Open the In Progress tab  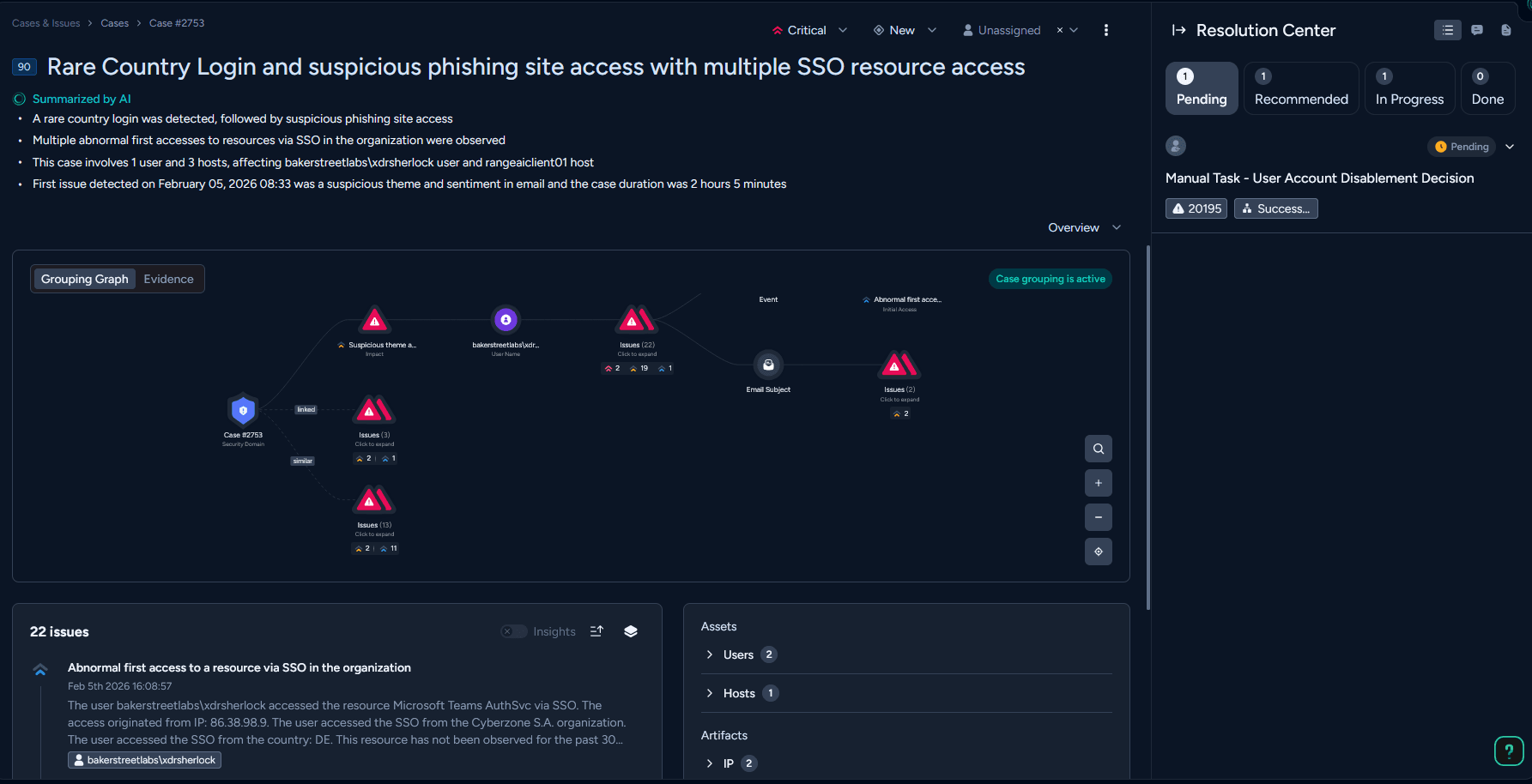coord(1409,88)
